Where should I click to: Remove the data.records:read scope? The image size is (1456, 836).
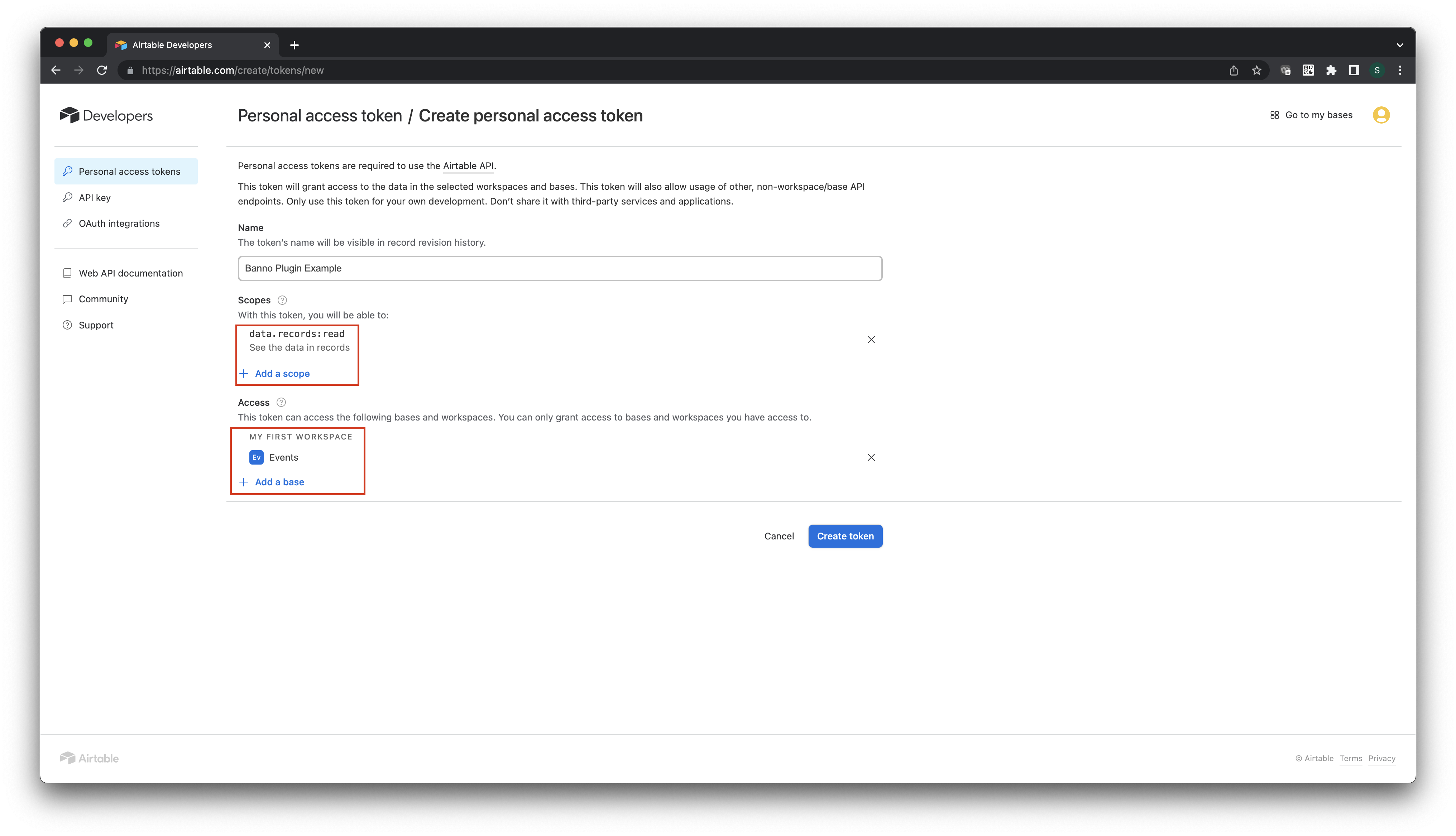click(871, 340)
